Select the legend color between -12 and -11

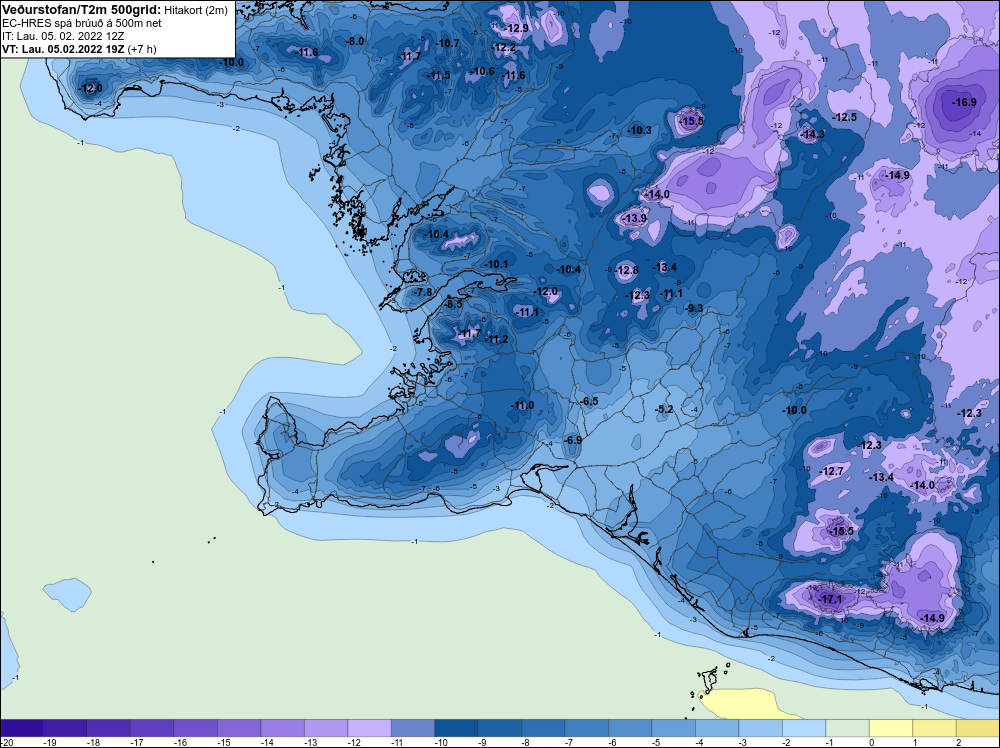[369, 728]
